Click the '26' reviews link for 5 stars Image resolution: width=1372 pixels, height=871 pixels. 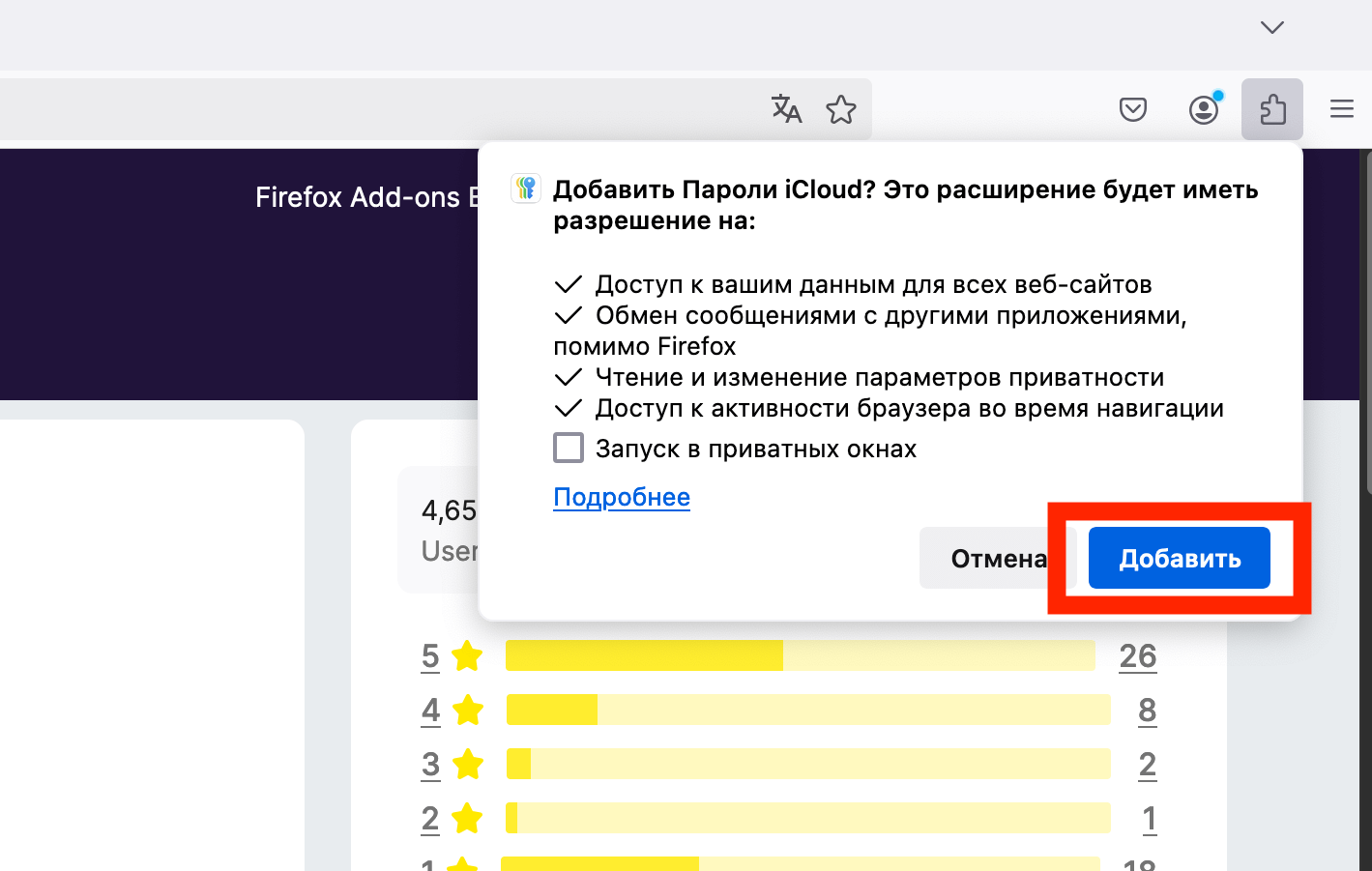click(x=1138, y=655)
